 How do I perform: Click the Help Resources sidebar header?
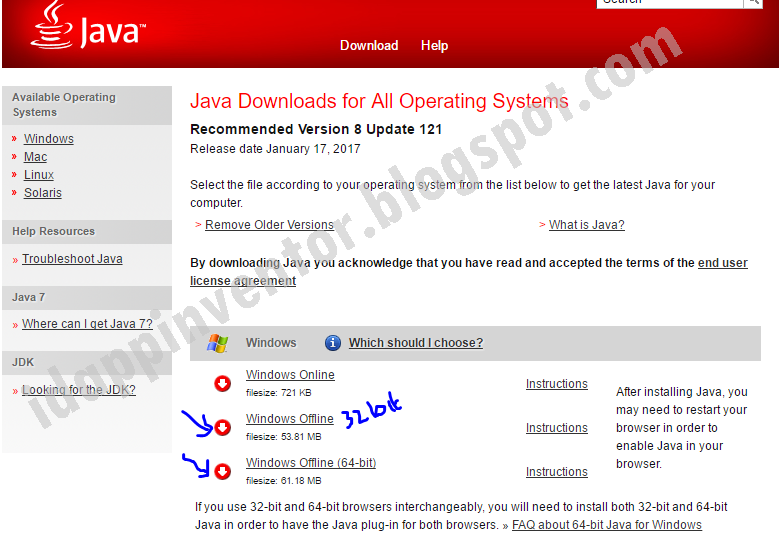87,231
